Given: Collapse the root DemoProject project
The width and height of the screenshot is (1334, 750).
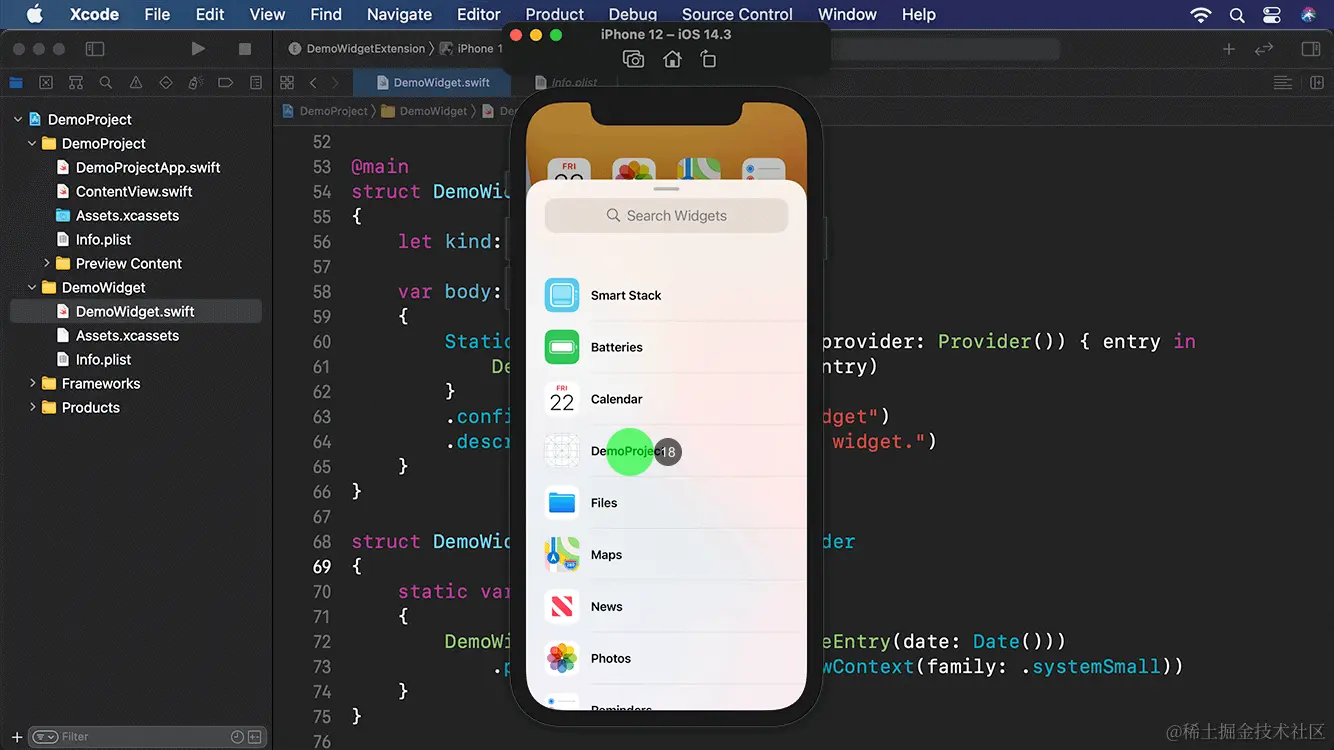Looking at the screenshot, I should click(17, 119).
